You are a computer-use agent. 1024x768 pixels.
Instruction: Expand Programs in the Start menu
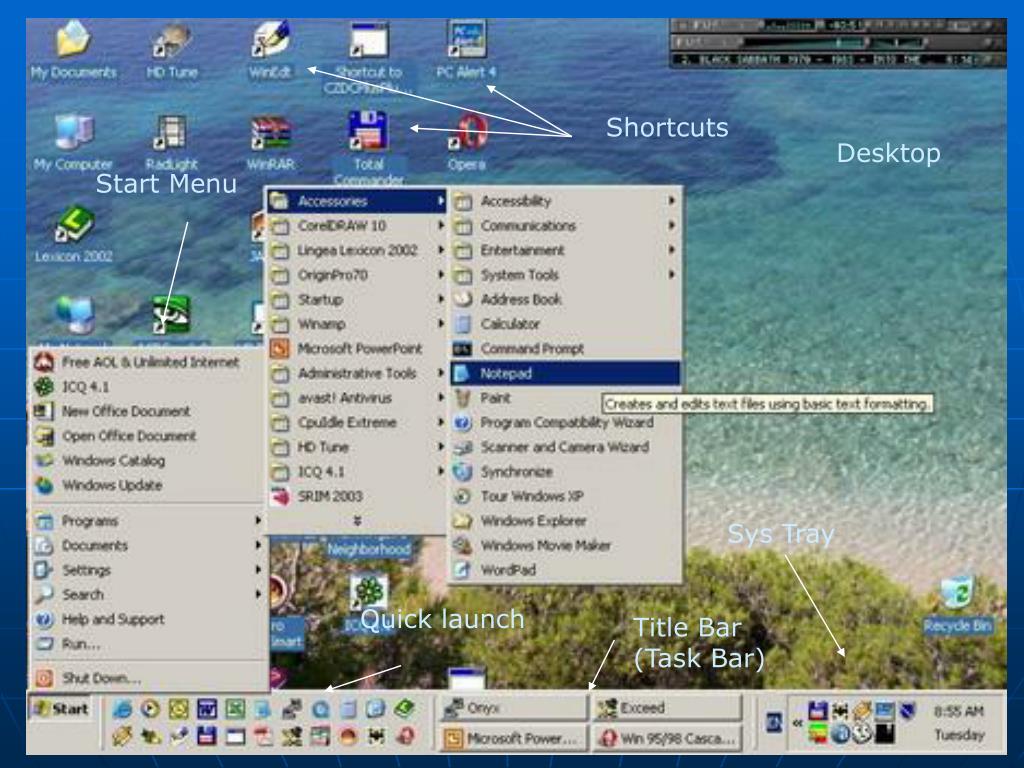click(x=148, y=521)
